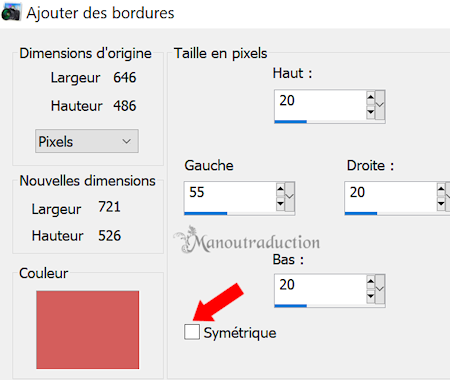Screen dimensions: 450x380
Task: Click in the Bas value field
Action: point(320,289)
